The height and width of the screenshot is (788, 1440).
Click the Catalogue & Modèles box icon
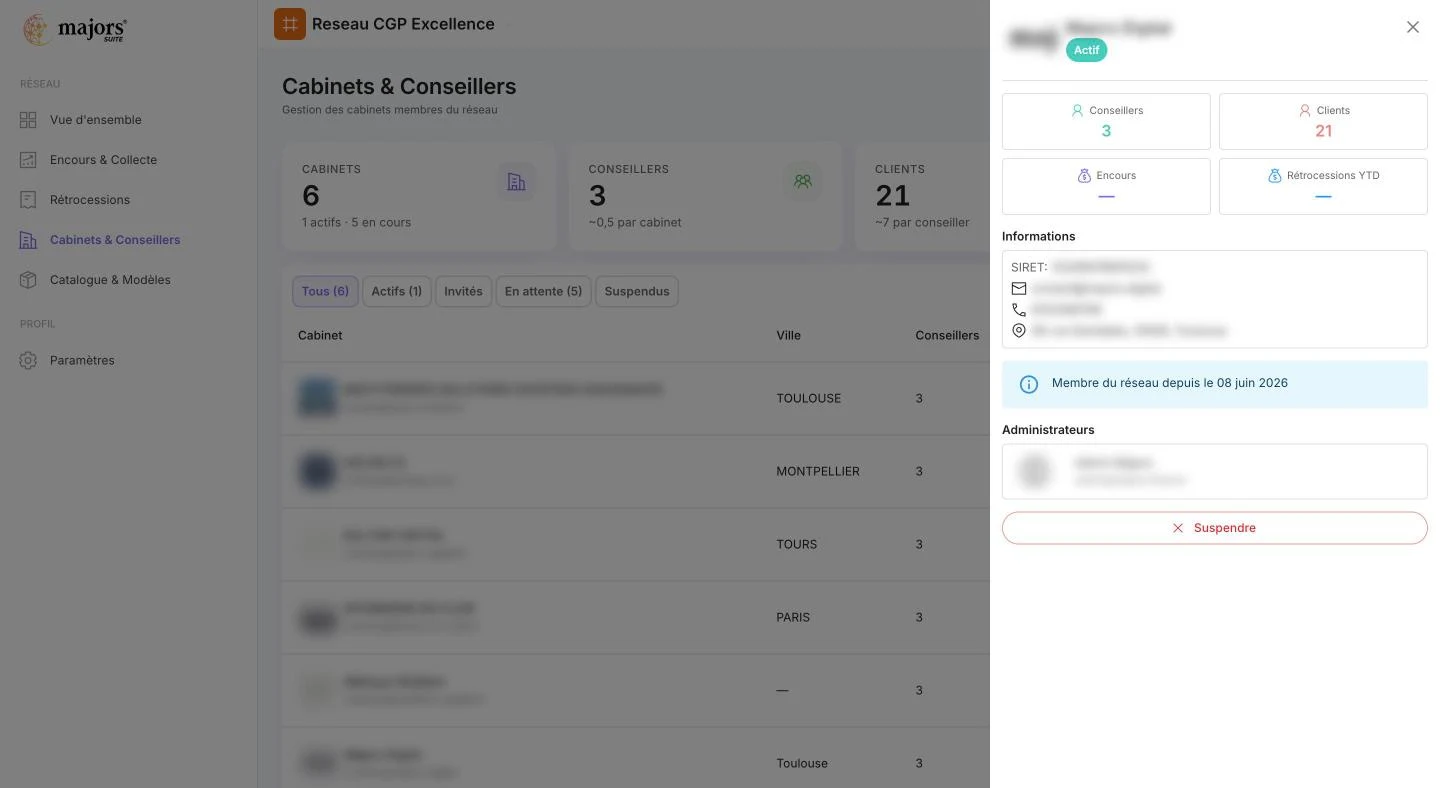tap(28, 280)
